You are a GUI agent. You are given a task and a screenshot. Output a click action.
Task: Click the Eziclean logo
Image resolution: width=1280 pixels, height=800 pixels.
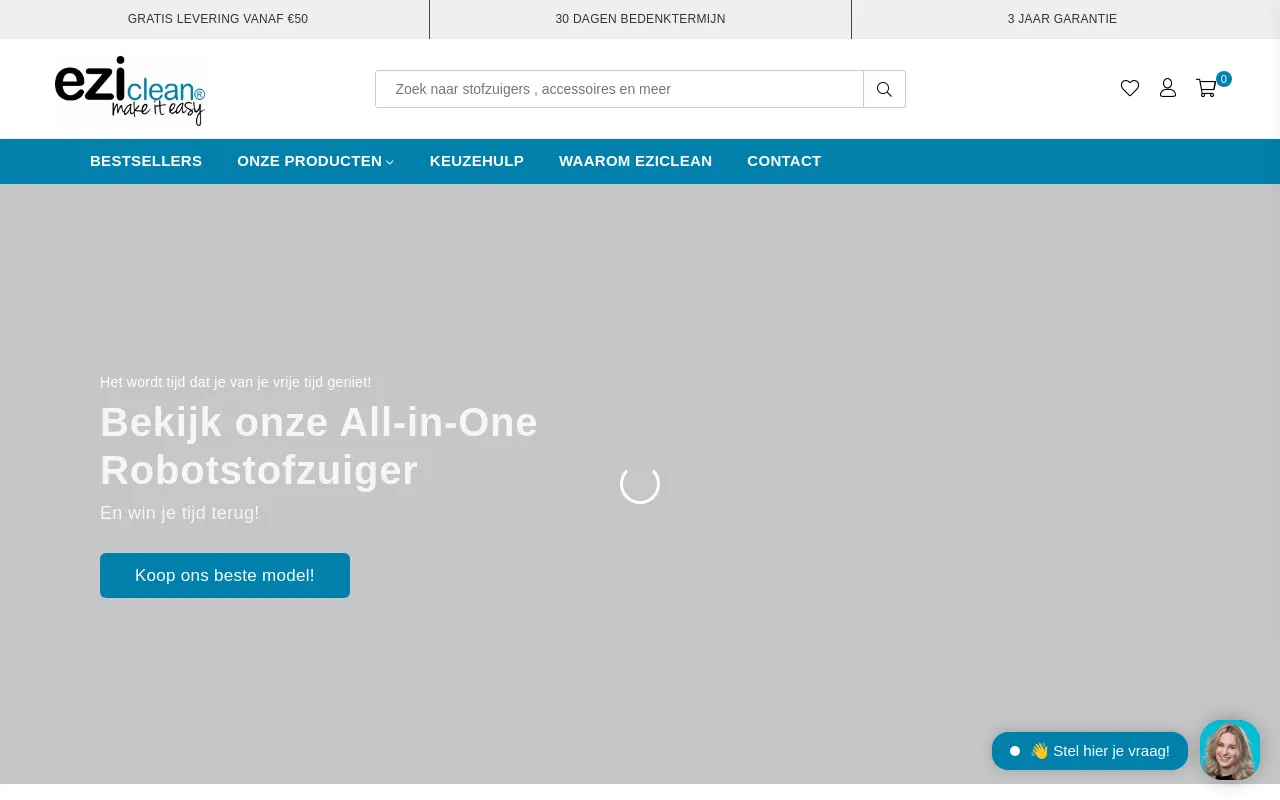tap(130, 90)
